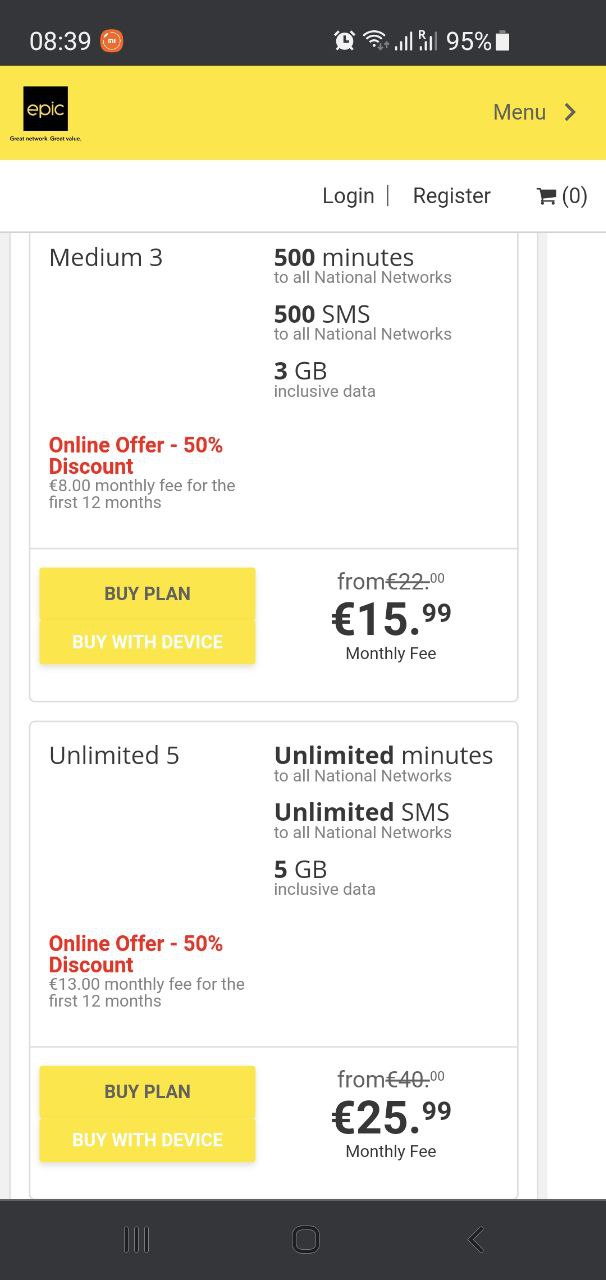Viewport: 606px width, 1280px height.
Task: Tap the orange notification icon beside clock
Action: (112, 41)
